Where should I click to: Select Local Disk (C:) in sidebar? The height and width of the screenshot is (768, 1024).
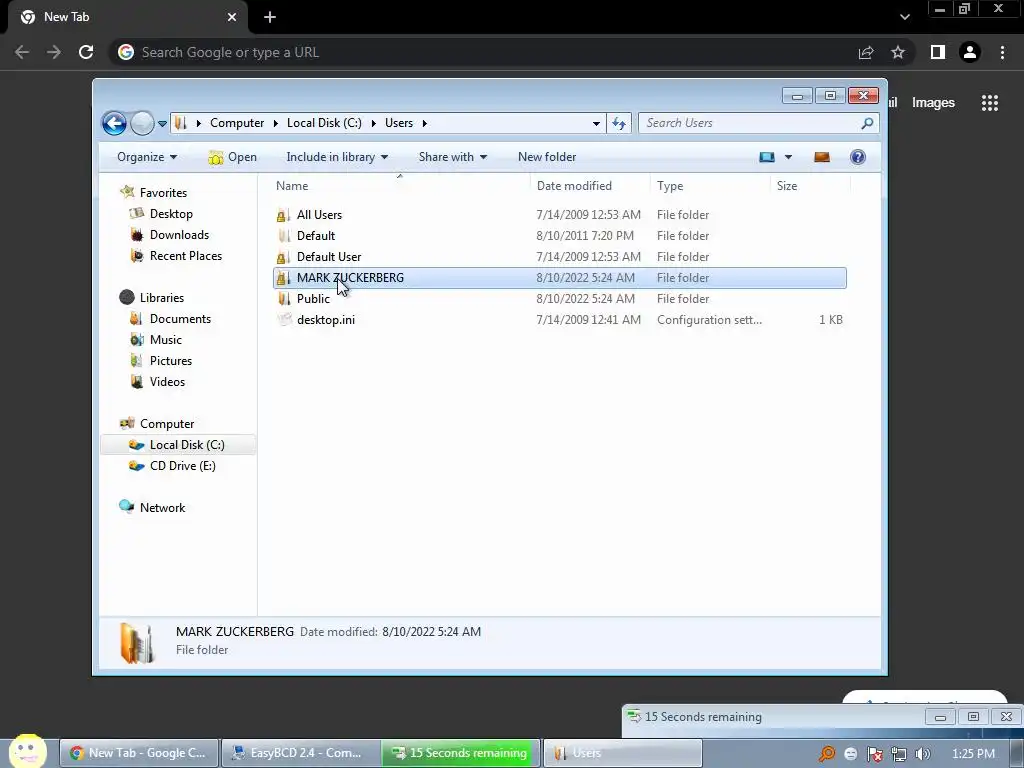[178, 445]
